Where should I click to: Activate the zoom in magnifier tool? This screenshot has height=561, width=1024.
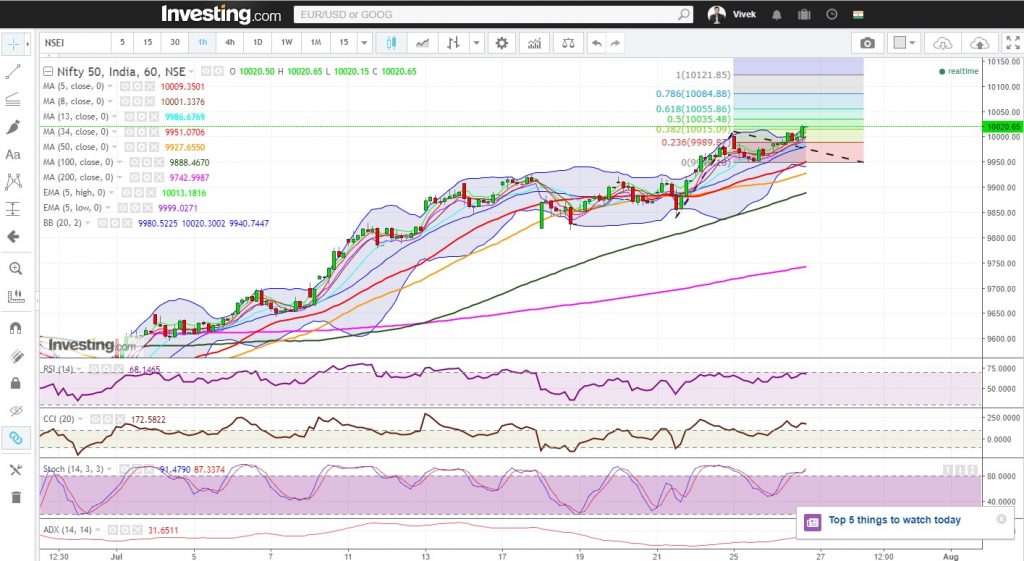[x=15, y=268]
